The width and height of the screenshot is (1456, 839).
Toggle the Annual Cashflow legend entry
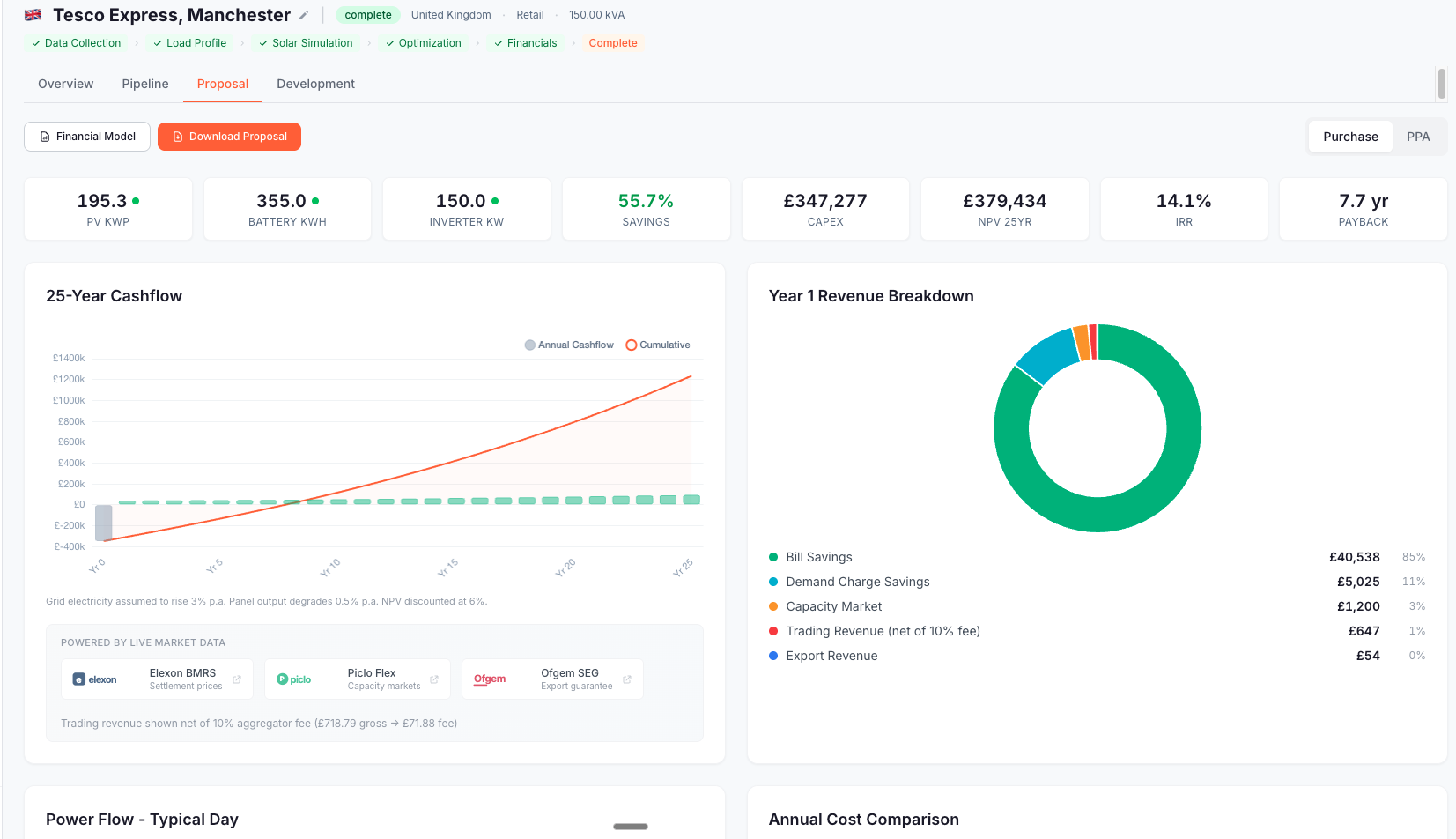[568, 345]
